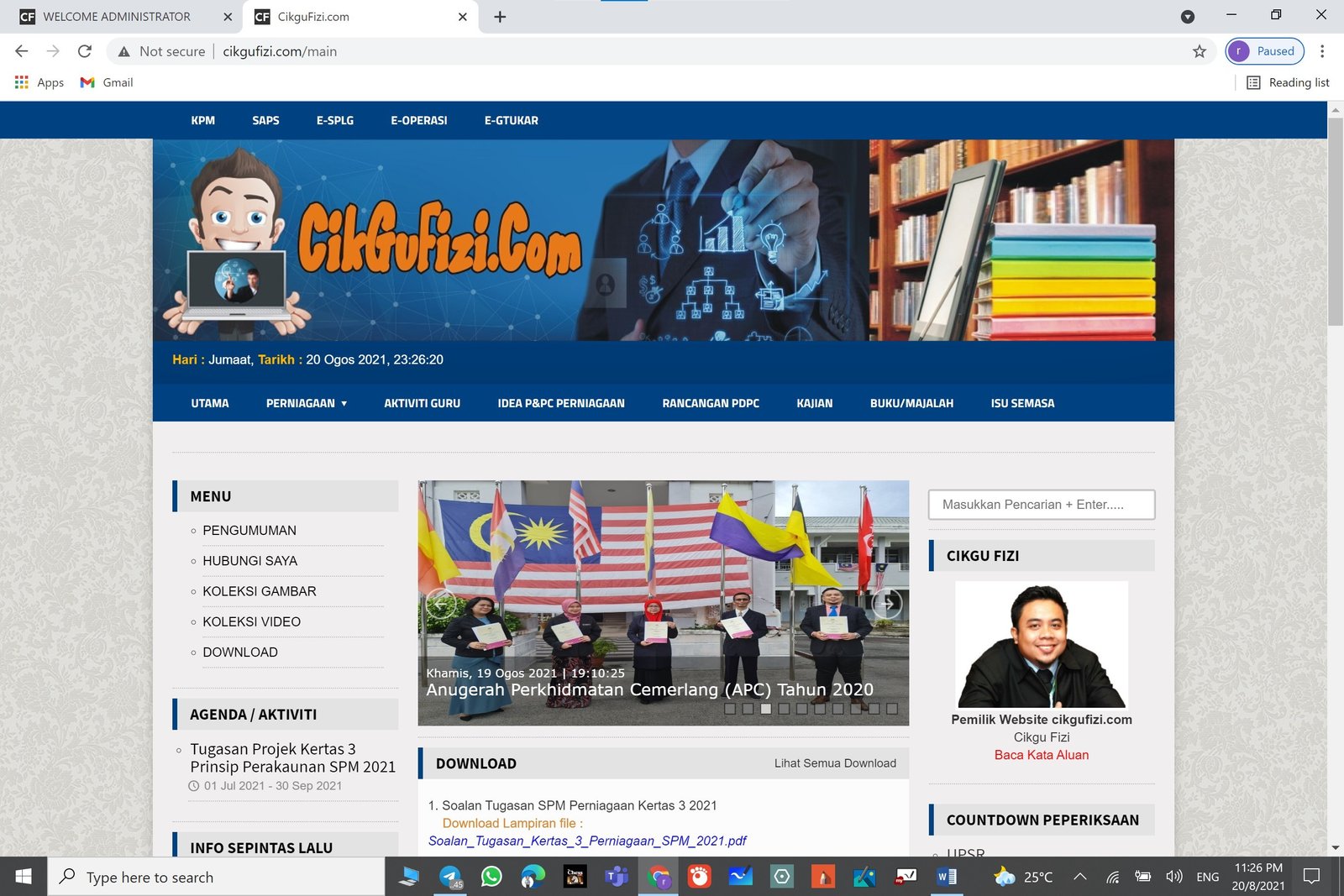Open Microsoft Edge from the taskbar
The image size is (1344, 896).
533,877
